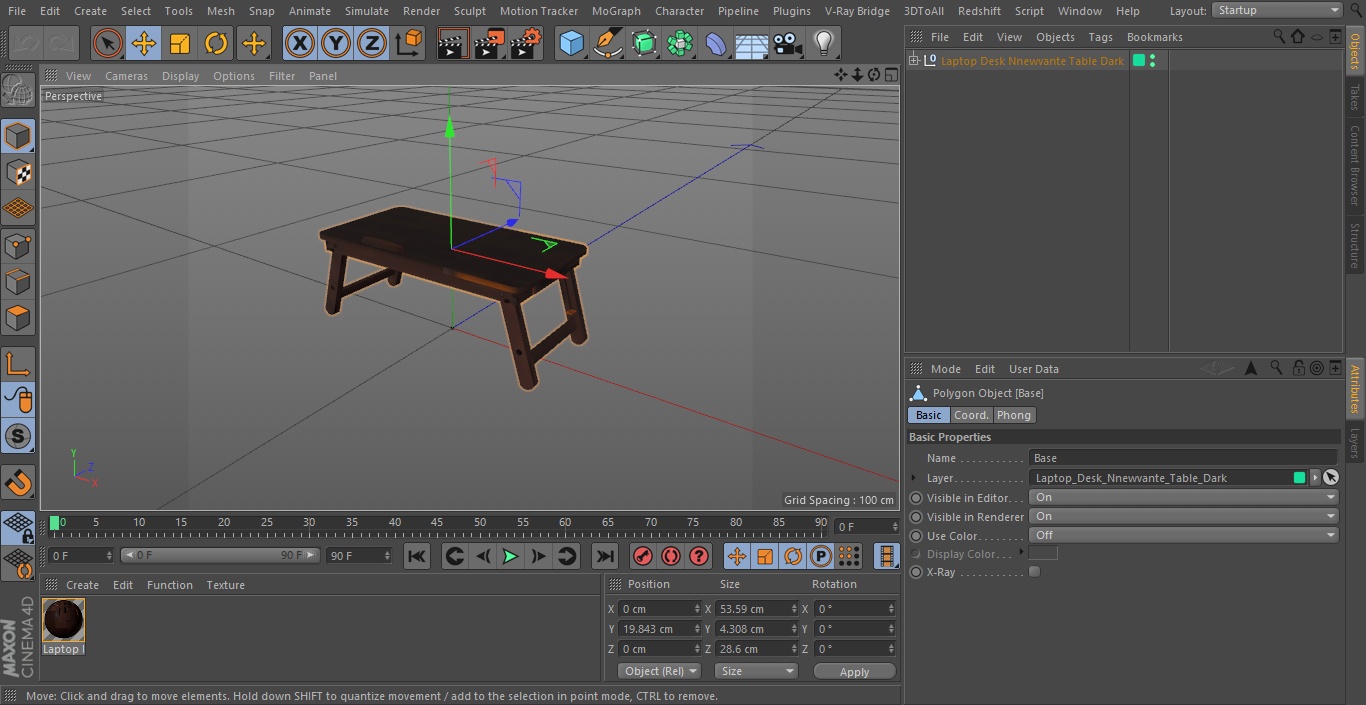Click the Name field containing Base

tap(1185, 458)
